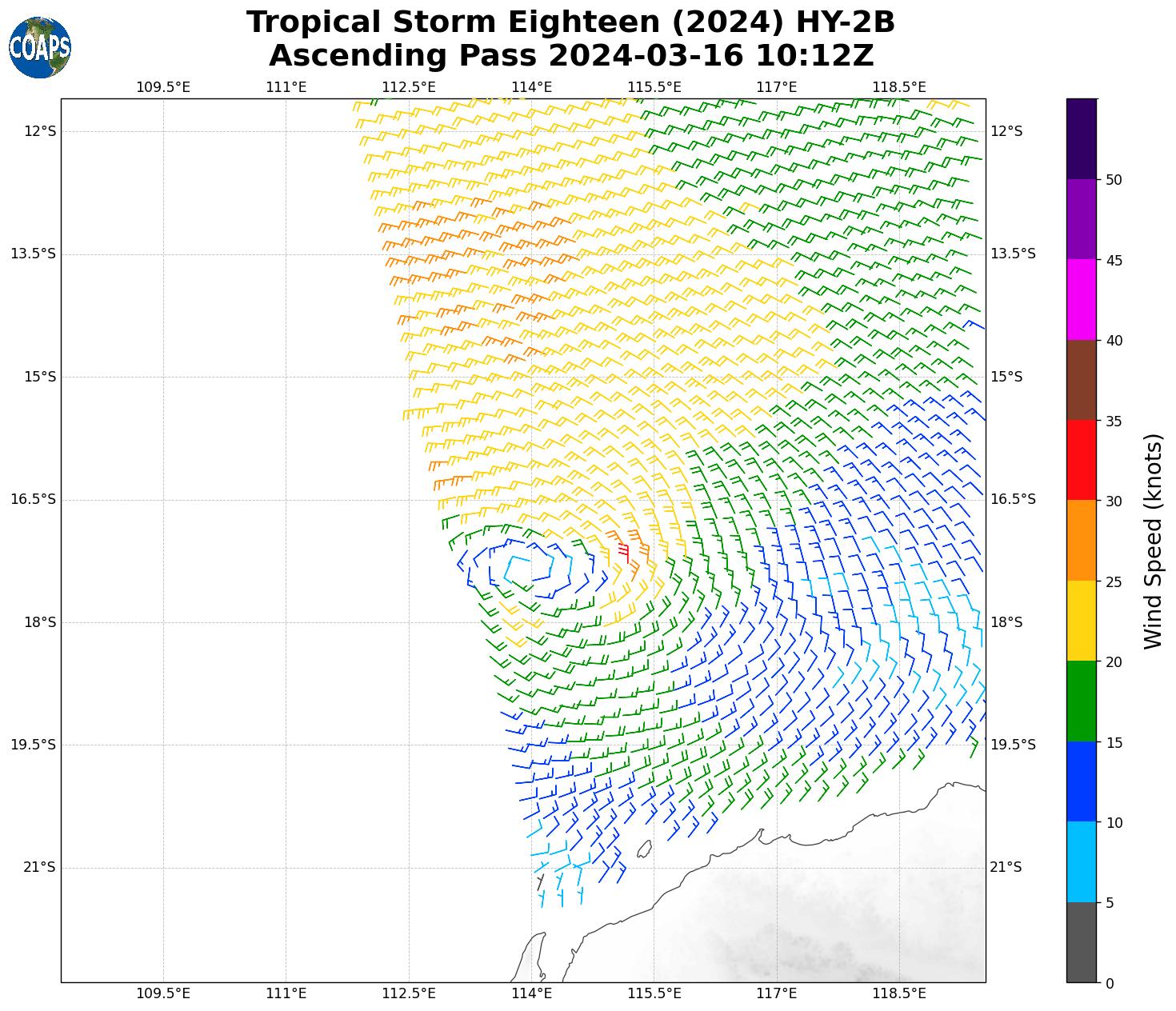The width and height of the screenshot is (1176, 1011).
Task: Click the "Ascending Pass 2024-03-16 10:12Z" subtitle
Action: (x=570, y=56)
